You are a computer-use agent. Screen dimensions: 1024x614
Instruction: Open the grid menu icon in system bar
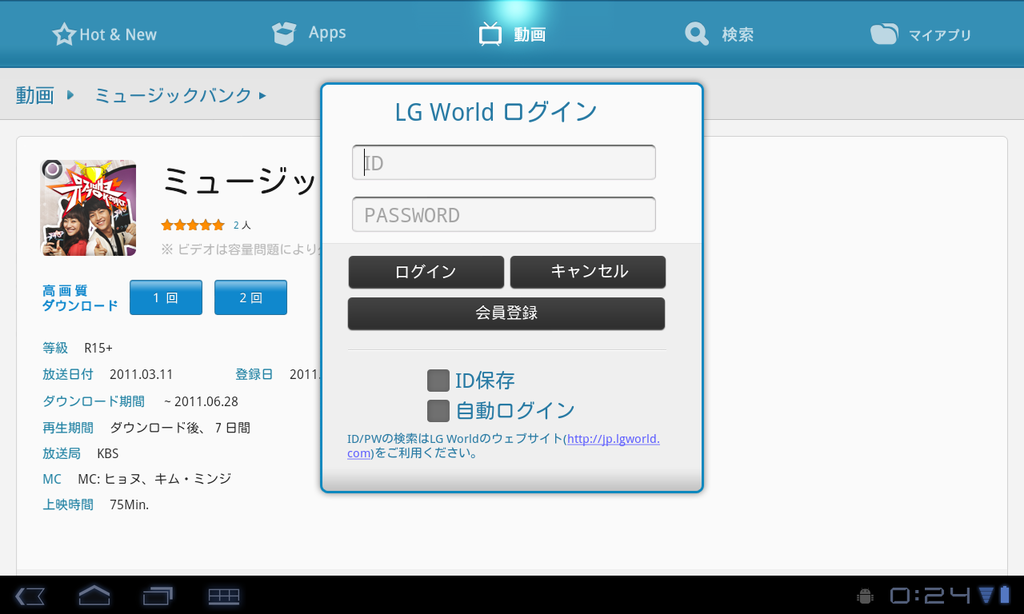[224, 596]
